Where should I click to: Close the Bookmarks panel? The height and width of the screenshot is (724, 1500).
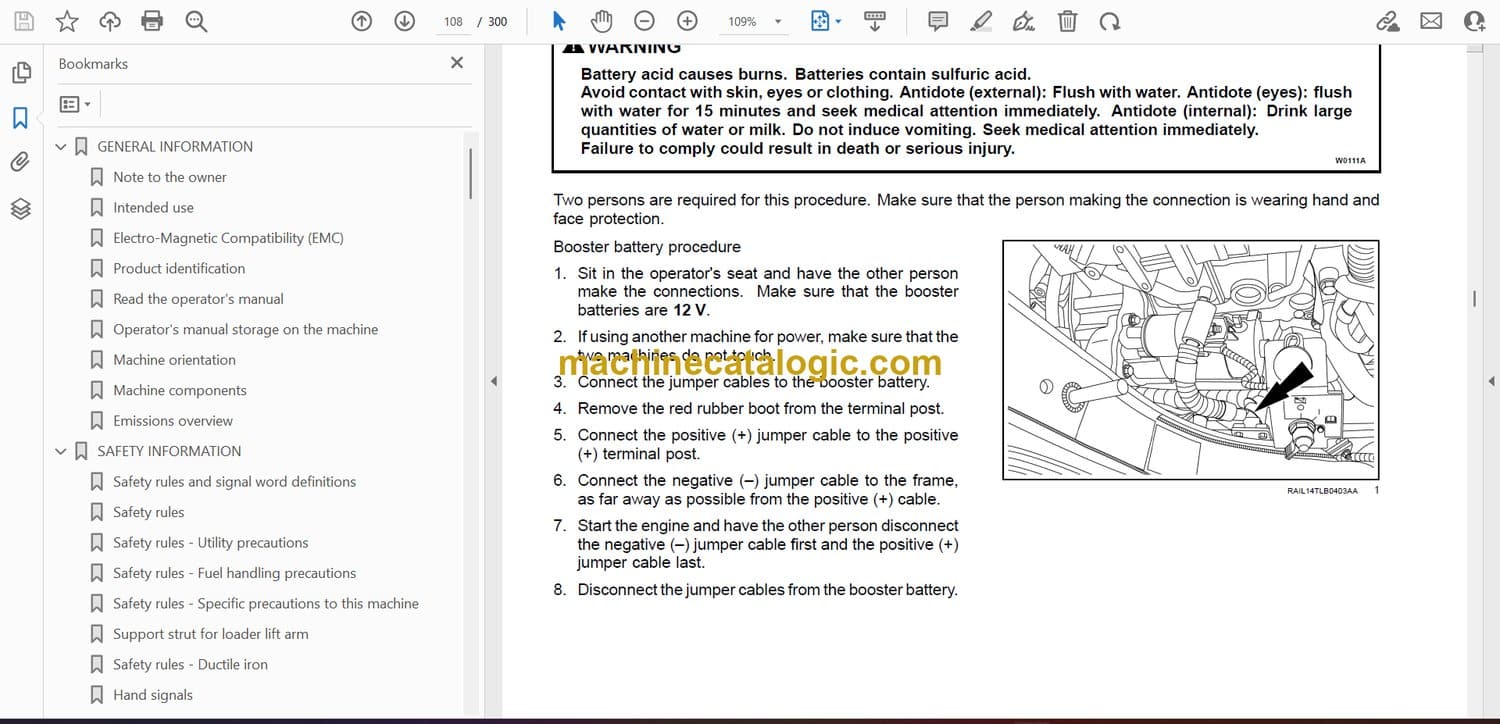[x=457, y=63]
